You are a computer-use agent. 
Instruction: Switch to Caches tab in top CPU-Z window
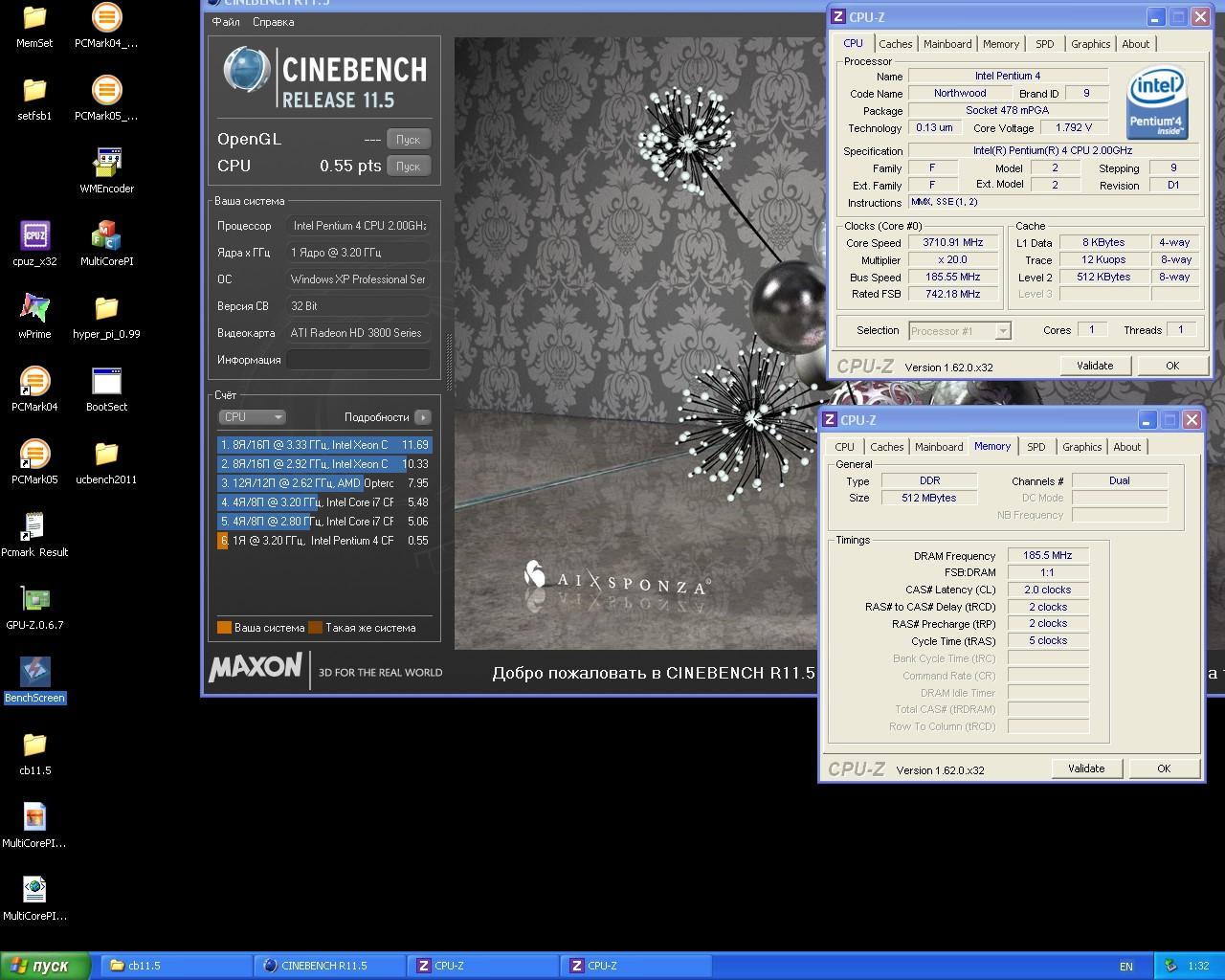896,44
